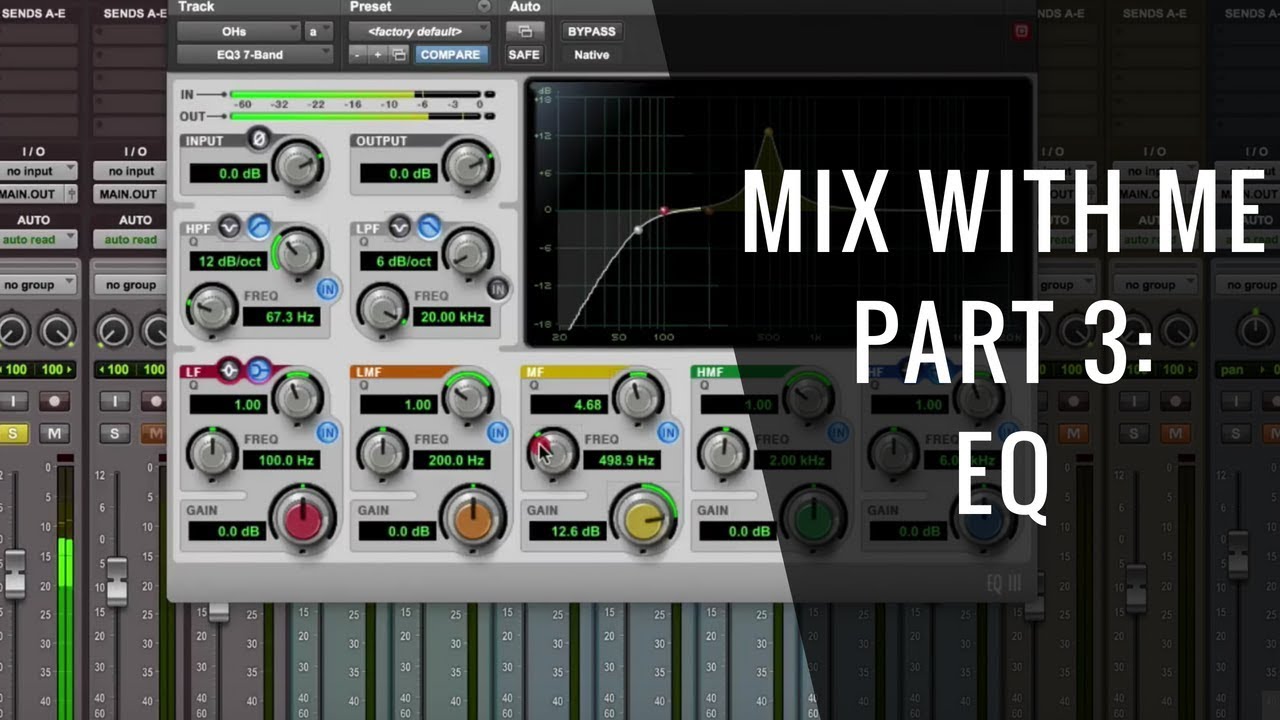Unsolo the channel with the lit yellow S

point(13,433)
